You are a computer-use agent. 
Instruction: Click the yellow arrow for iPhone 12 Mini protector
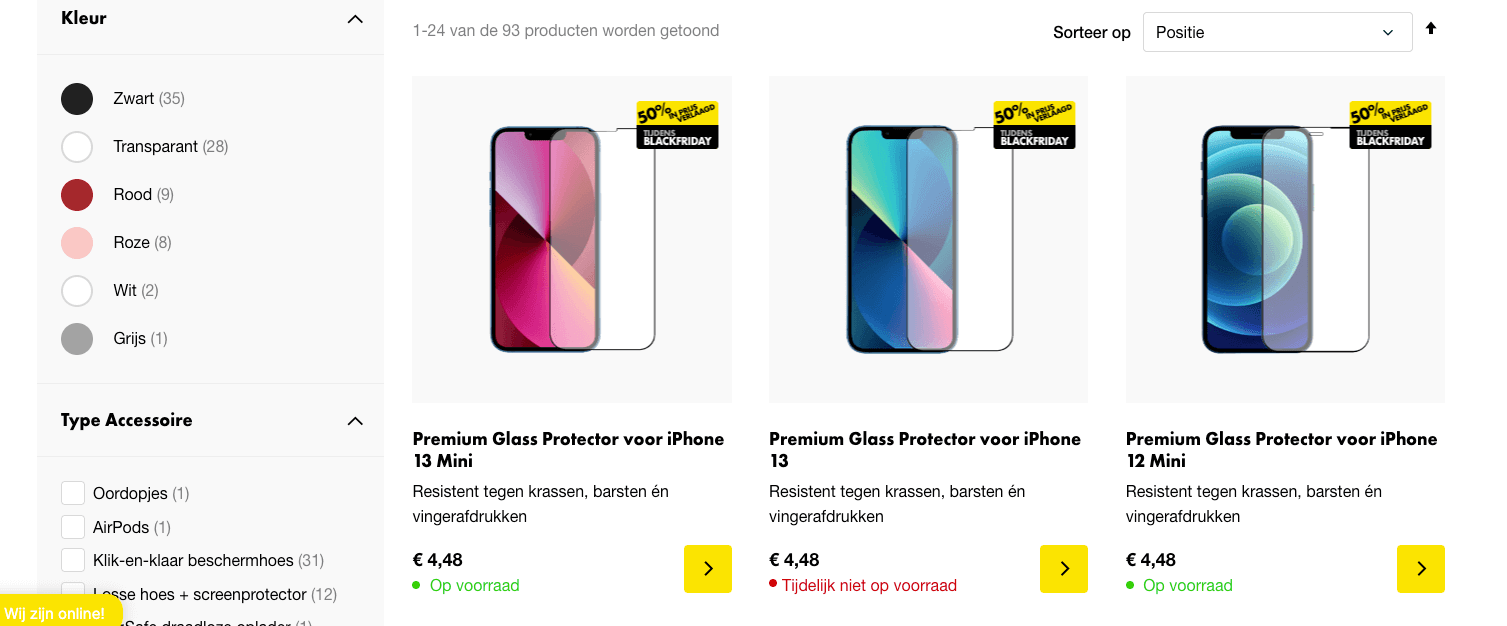tap(1420, 569)
